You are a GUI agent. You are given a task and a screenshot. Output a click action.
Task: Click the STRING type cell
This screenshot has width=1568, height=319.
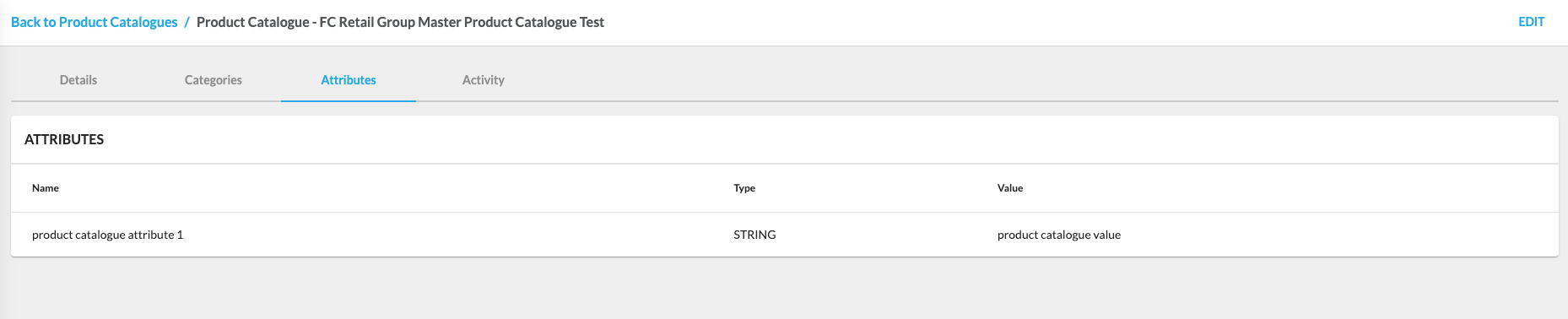coord(754,235)
